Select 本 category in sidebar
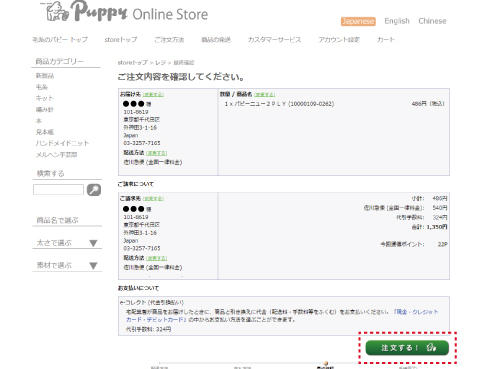The image size is (497, 369). tap(39, 121)
